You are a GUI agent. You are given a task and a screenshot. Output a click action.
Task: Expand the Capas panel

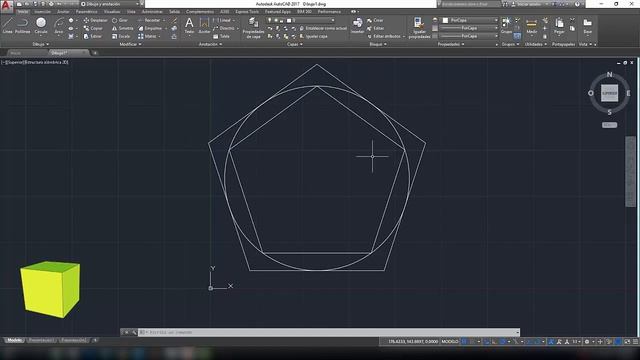tap(294, 44)
